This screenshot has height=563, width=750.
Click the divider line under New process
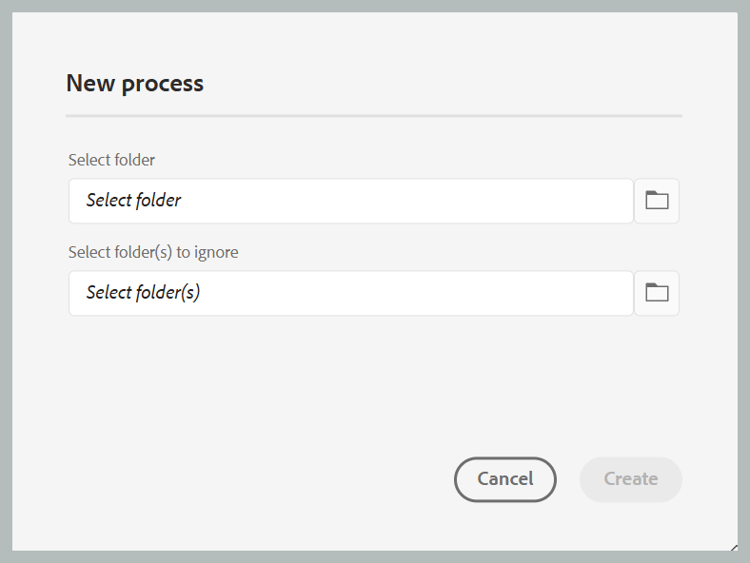(x=374, y=116)
